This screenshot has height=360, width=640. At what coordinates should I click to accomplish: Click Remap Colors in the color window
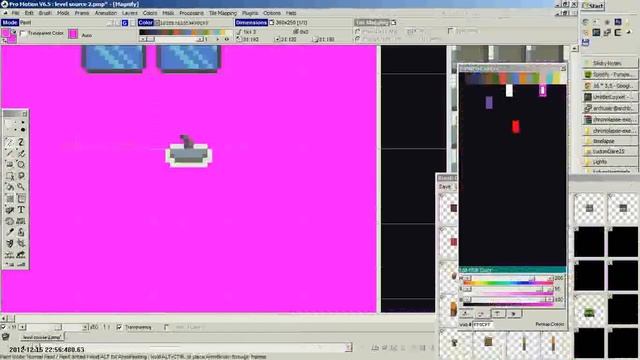tap(549, 324)
